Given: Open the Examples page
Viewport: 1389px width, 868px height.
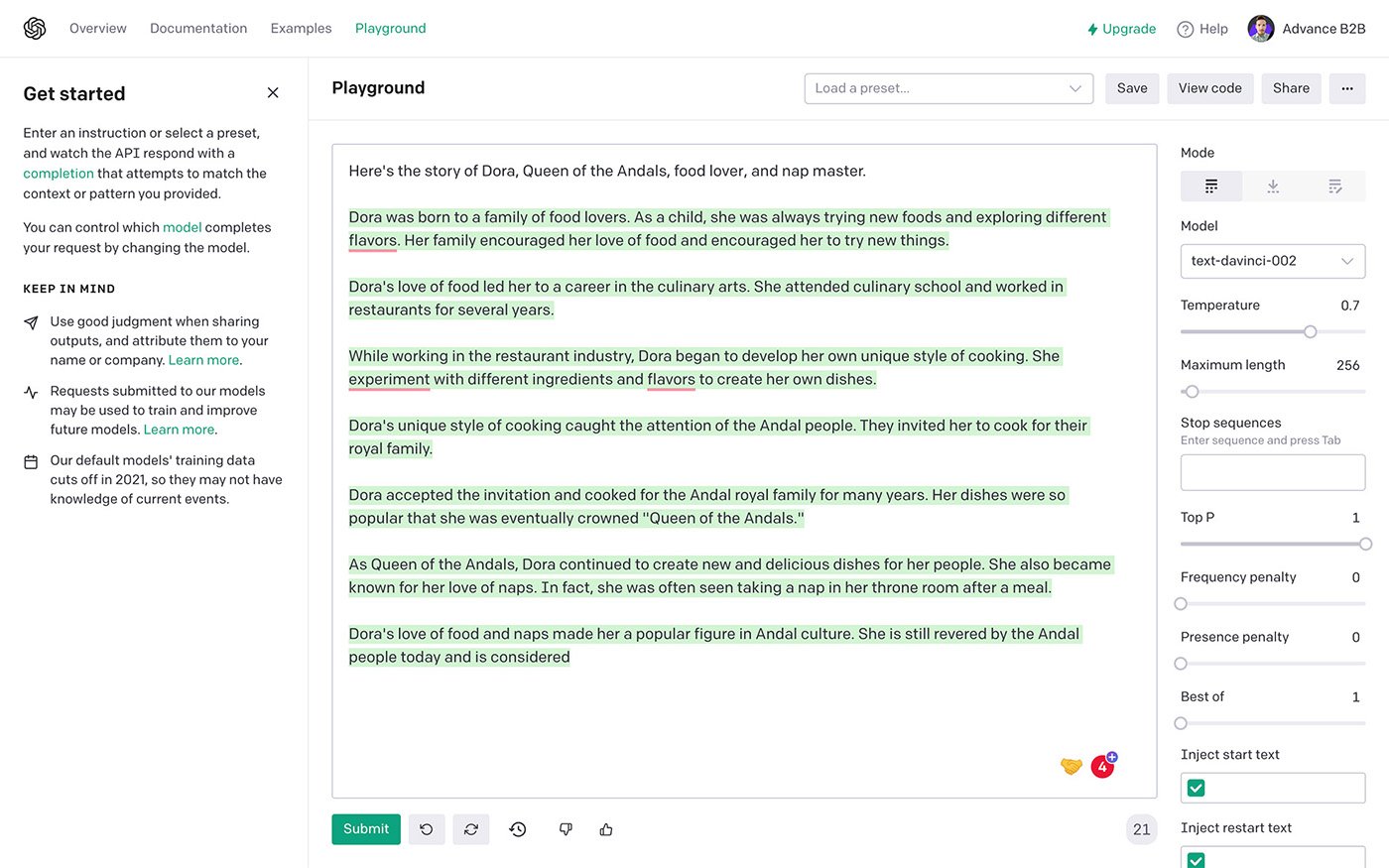Looking at the screenshot, I should (x=301, y=28).
